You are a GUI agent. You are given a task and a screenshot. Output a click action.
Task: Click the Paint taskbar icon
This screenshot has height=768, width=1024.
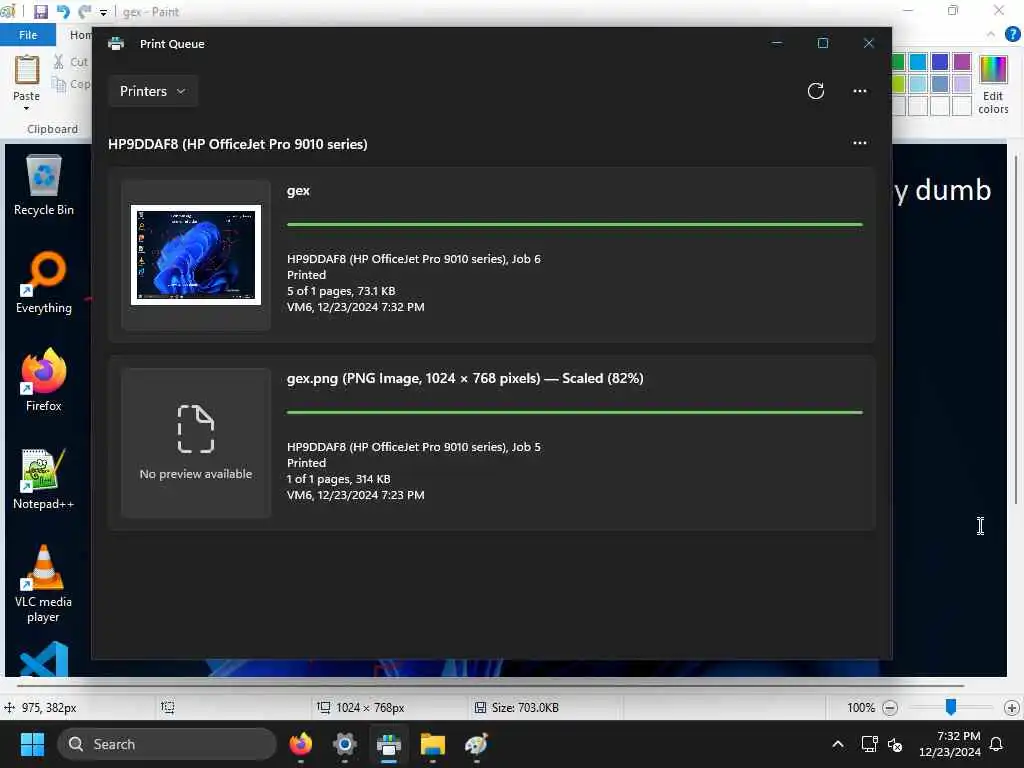tap(477, 744)
